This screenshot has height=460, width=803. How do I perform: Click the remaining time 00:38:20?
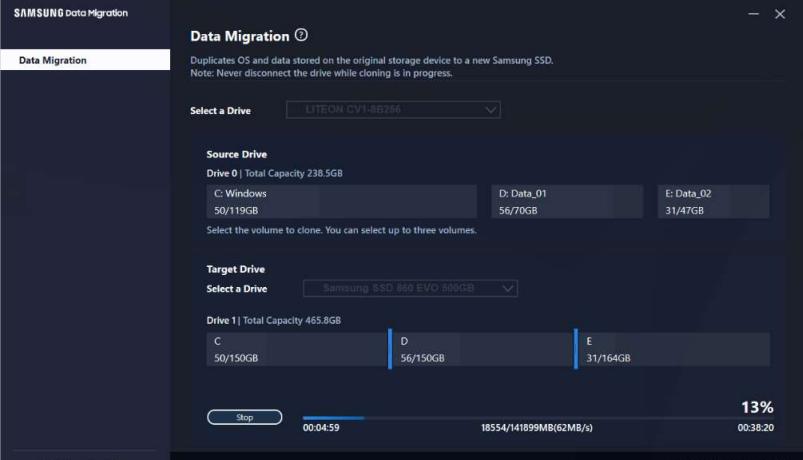(755, 428)
